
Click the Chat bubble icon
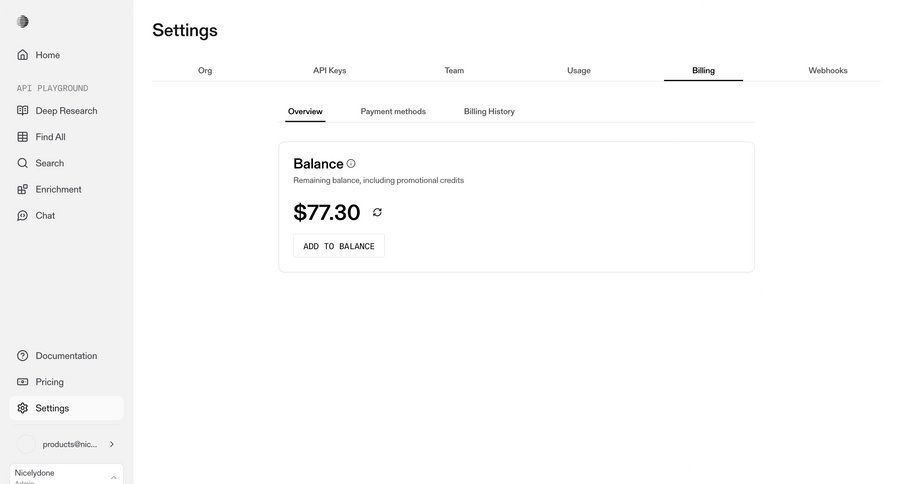pyautogui.click(x=23, y=215)
